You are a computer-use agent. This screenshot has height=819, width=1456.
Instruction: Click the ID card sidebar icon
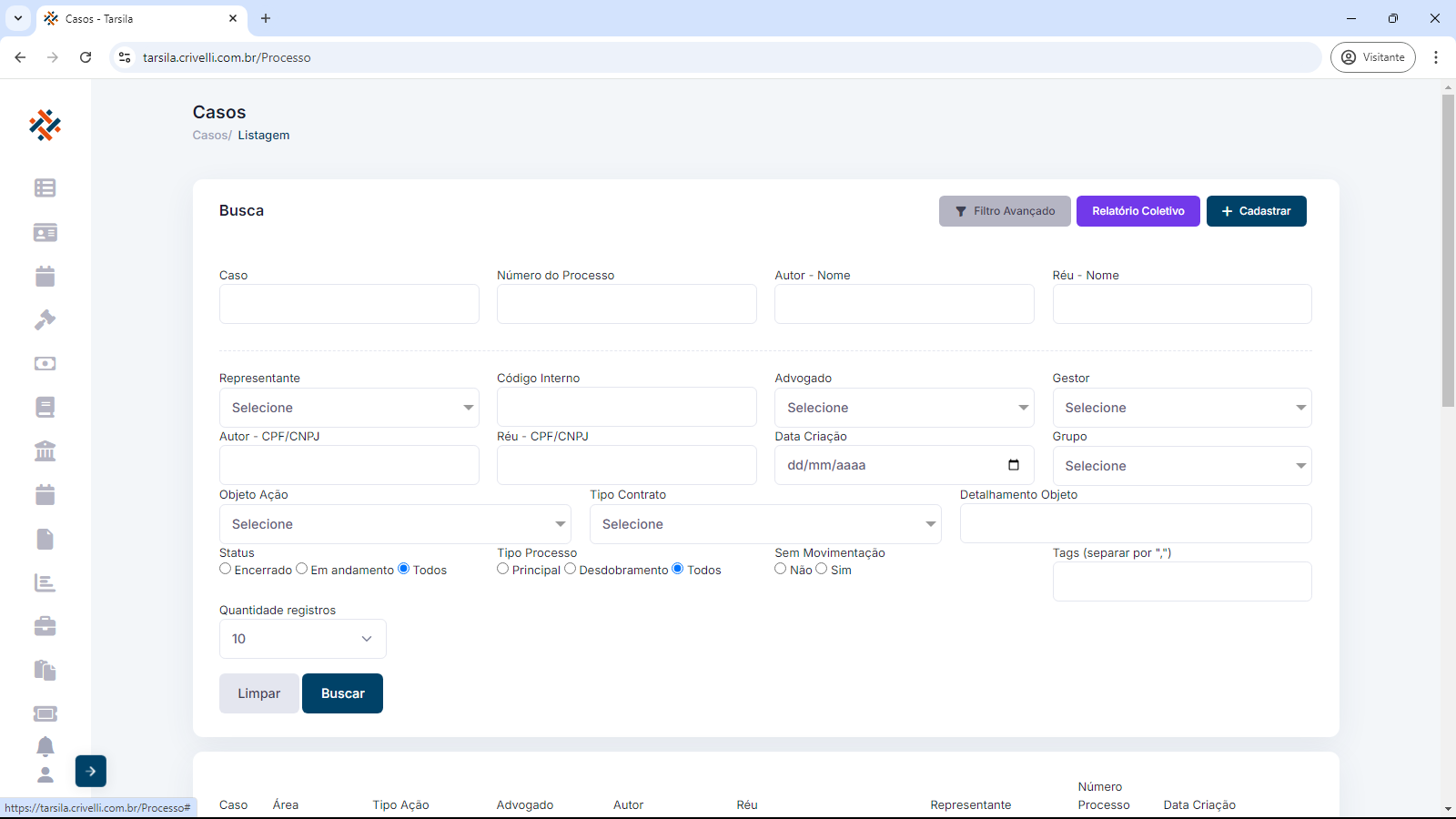pos(45,233)
